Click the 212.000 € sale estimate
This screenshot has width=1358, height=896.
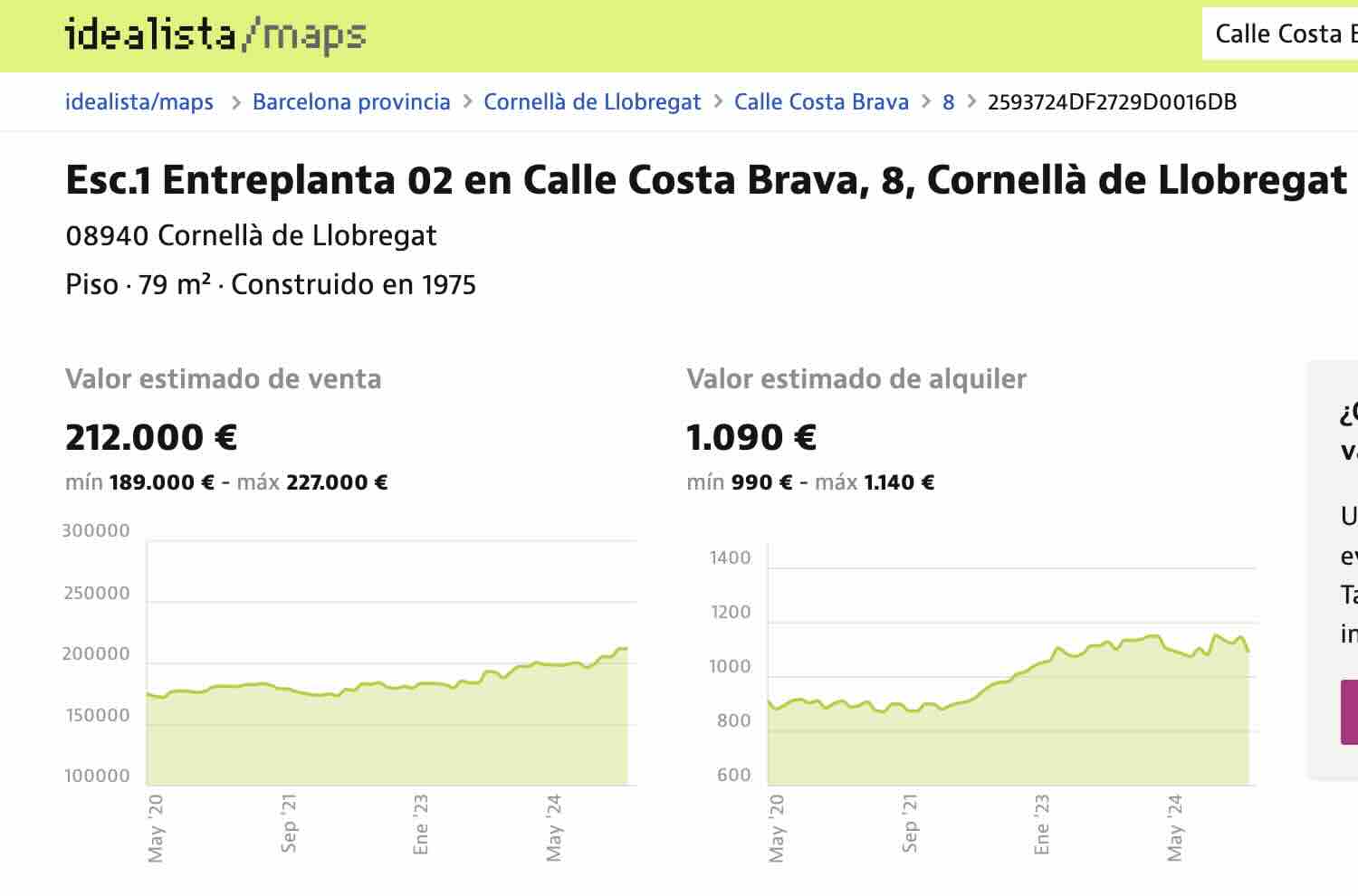point(151,438)
